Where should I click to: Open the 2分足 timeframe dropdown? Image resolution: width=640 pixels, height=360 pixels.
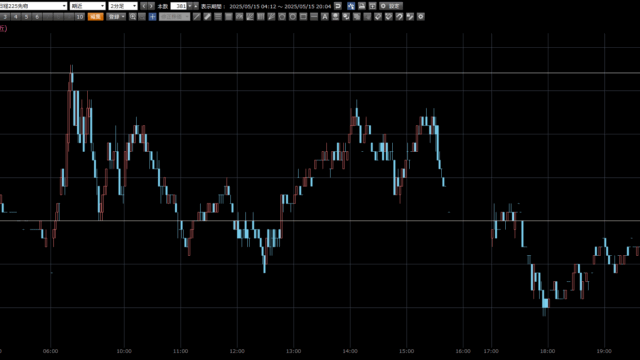pos(123,6)
